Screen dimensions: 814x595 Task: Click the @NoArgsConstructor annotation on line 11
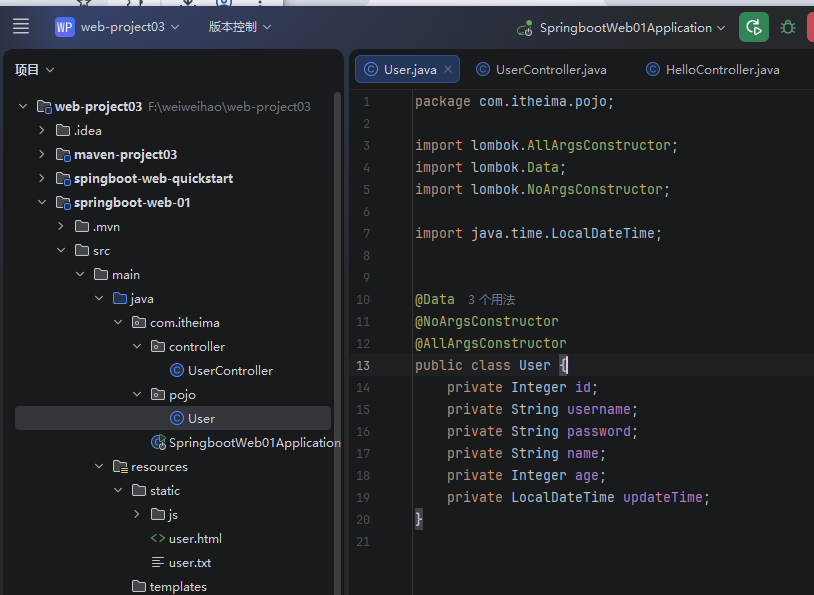(x=486, y=321)
